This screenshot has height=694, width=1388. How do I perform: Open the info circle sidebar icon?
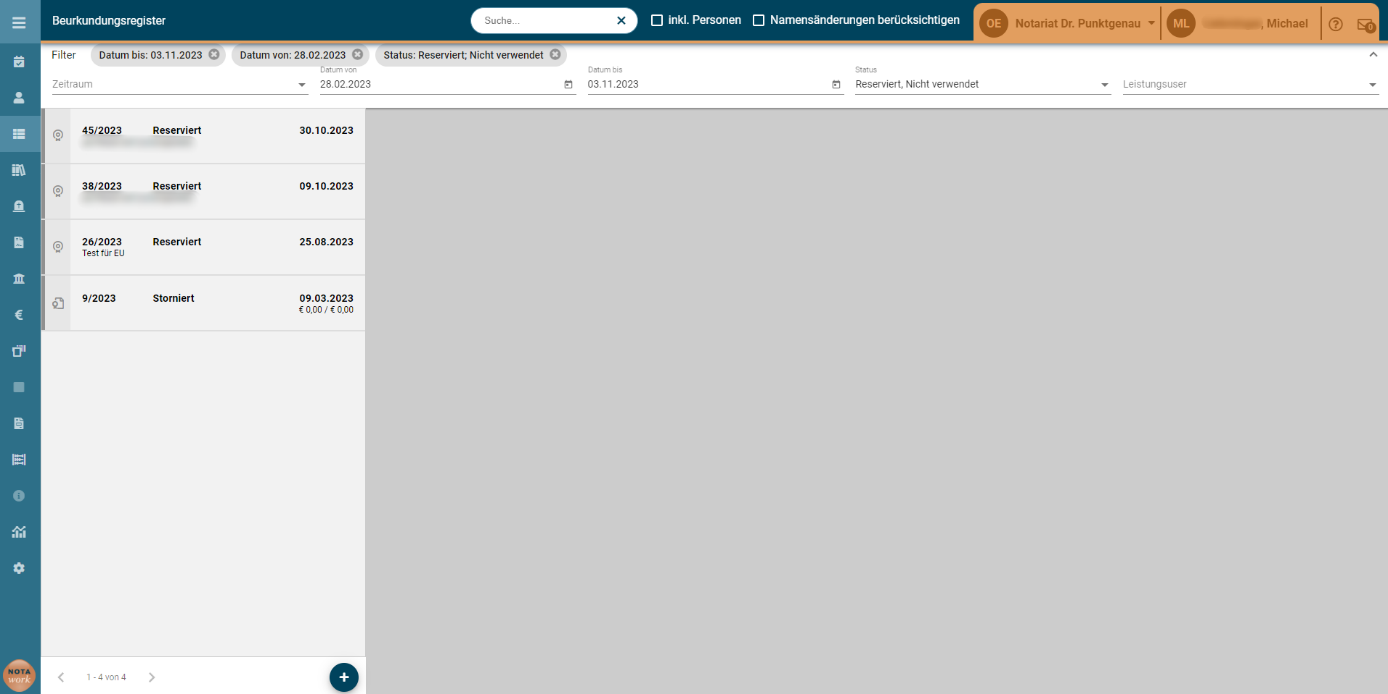pos(19,495)
